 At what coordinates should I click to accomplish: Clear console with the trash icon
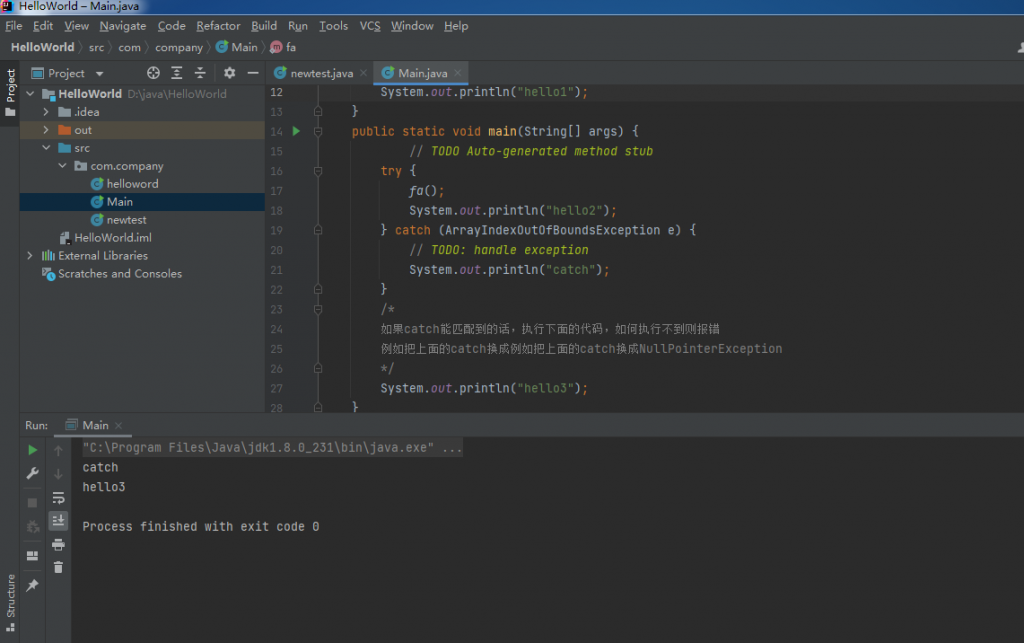click(x=58, y=567)
